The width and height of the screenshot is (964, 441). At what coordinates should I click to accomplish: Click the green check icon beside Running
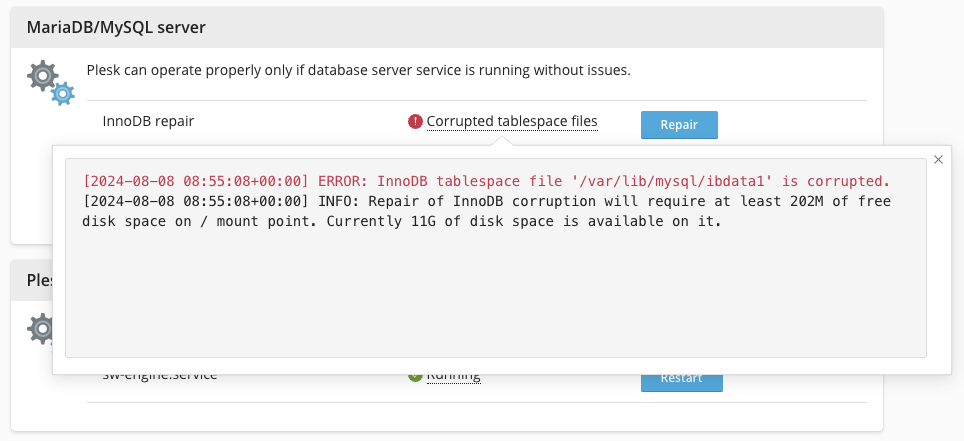coord(415,377)
